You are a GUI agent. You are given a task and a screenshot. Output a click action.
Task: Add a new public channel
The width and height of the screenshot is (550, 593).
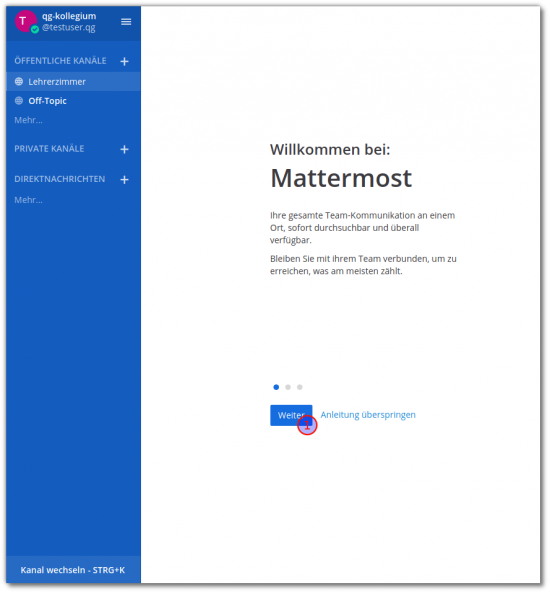(124, 61)
